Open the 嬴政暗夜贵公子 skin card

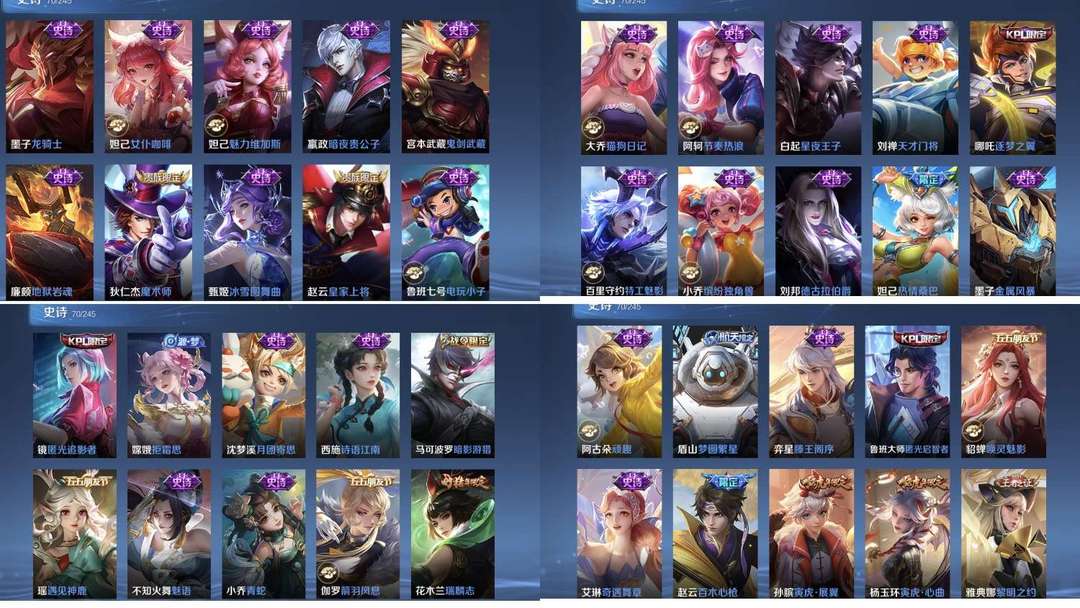click(x=346, y=86)
